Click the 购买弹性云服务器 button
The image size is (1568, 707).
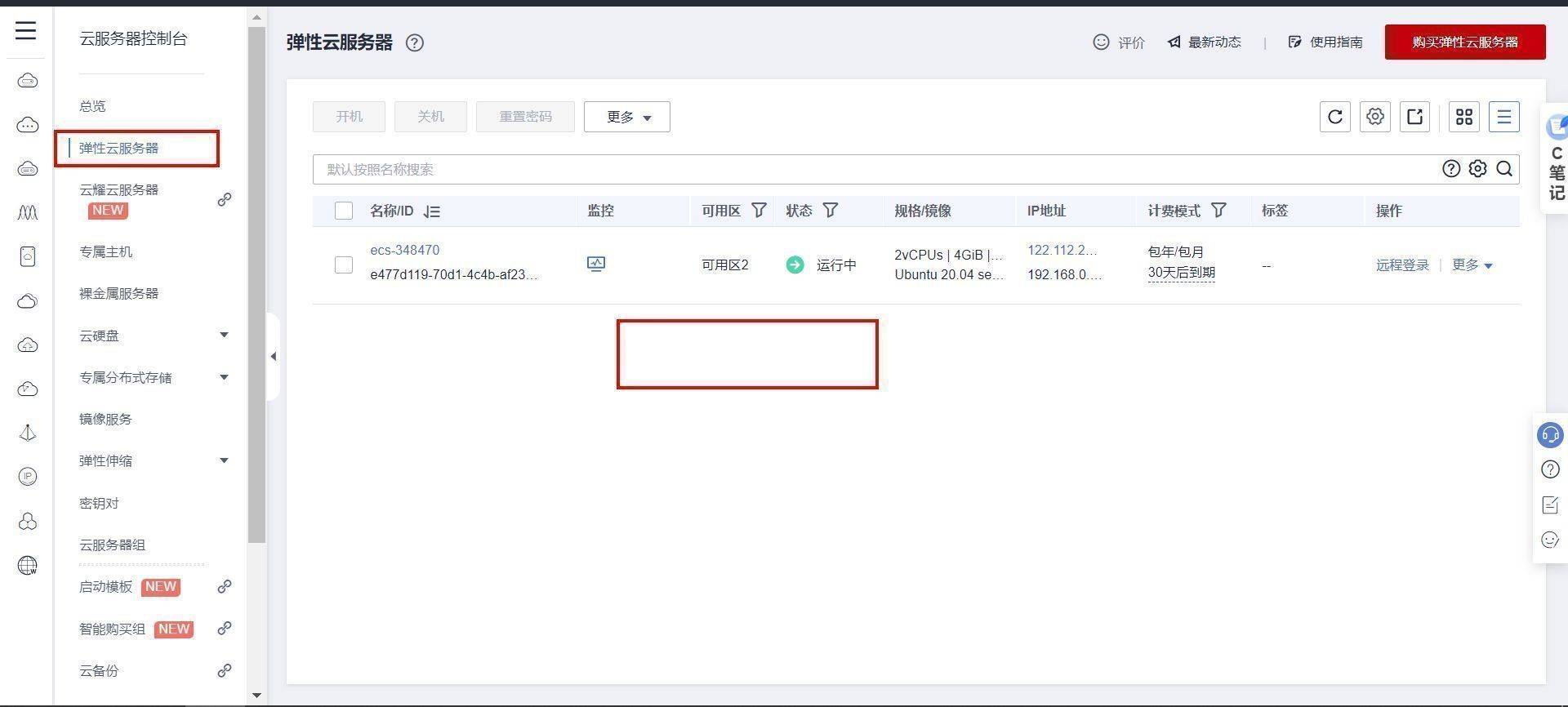pos(1465,42)
